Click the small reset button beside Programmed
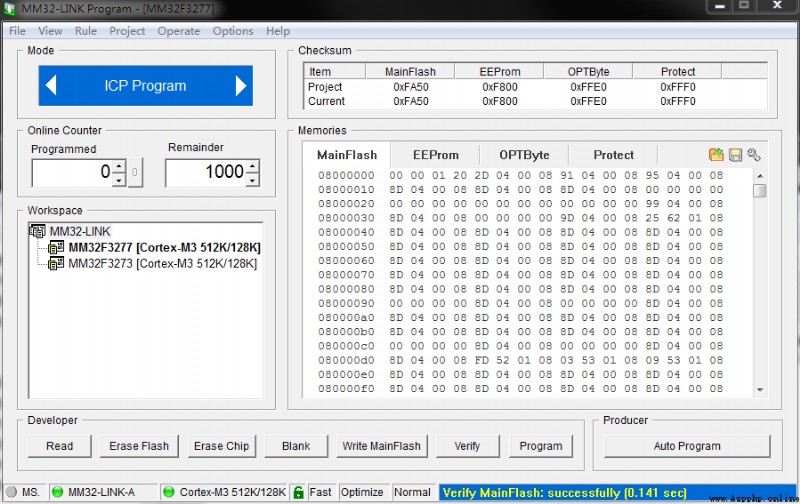 tap(135, 172)
